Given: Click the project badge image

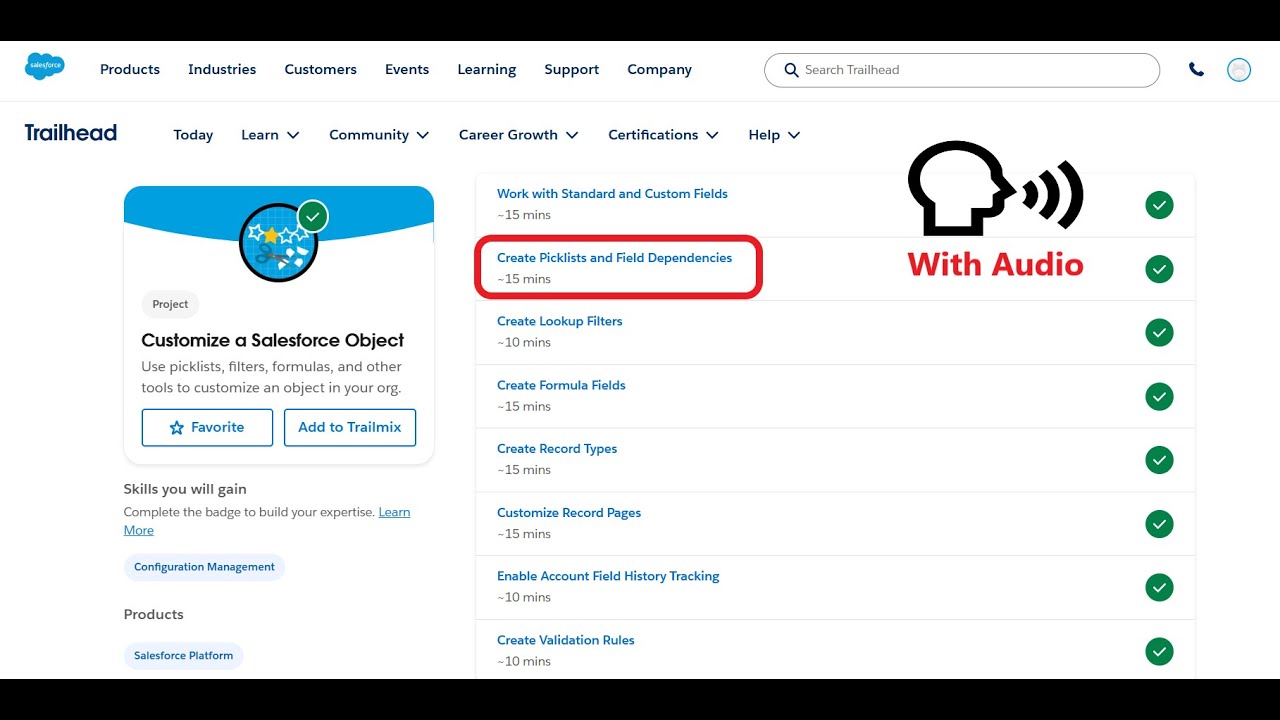Looking at the screenshot, I should pos(278,243).
